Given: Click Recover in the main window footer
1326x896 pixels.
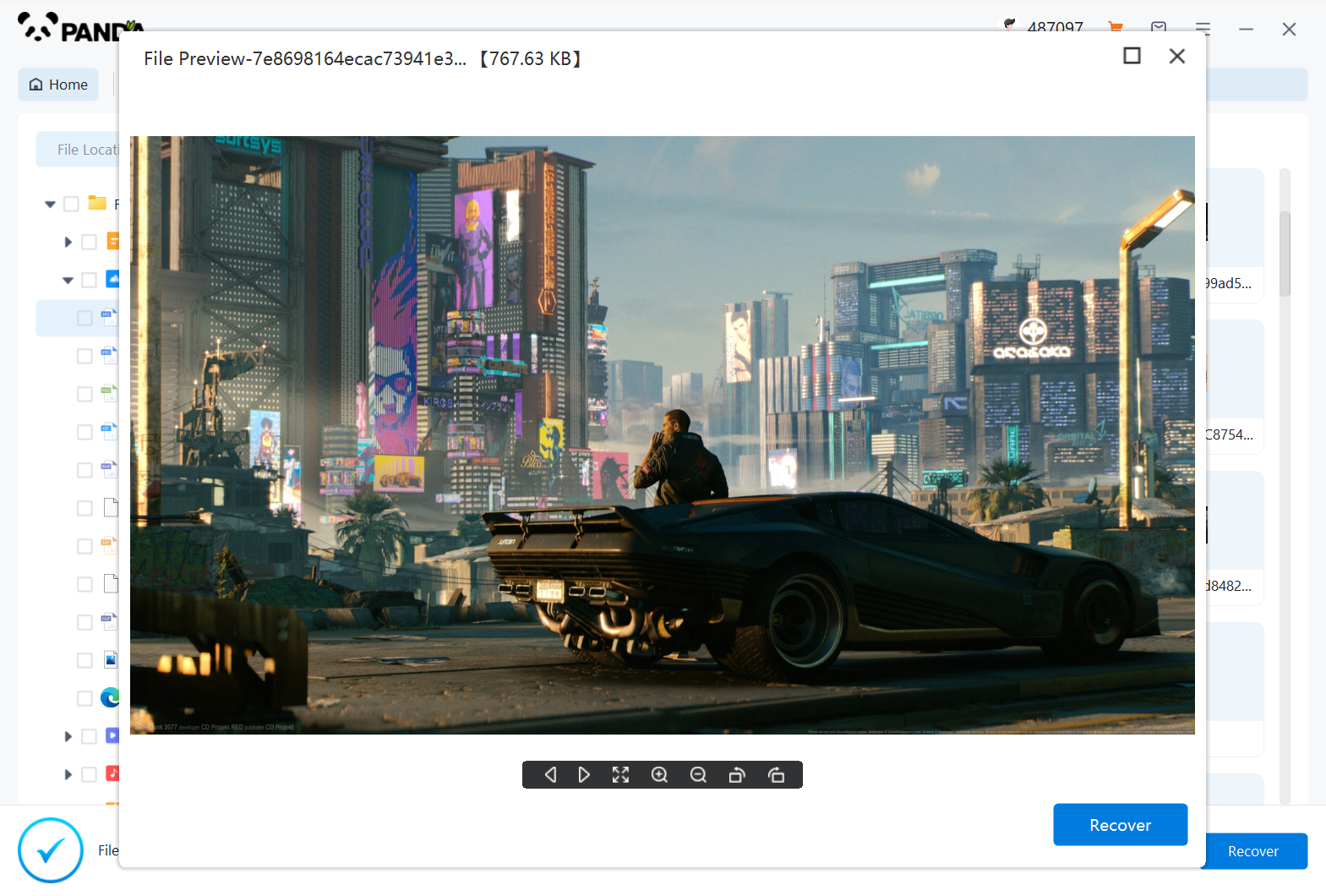Looking at the screenshot, I should (x=1254, y=851).
